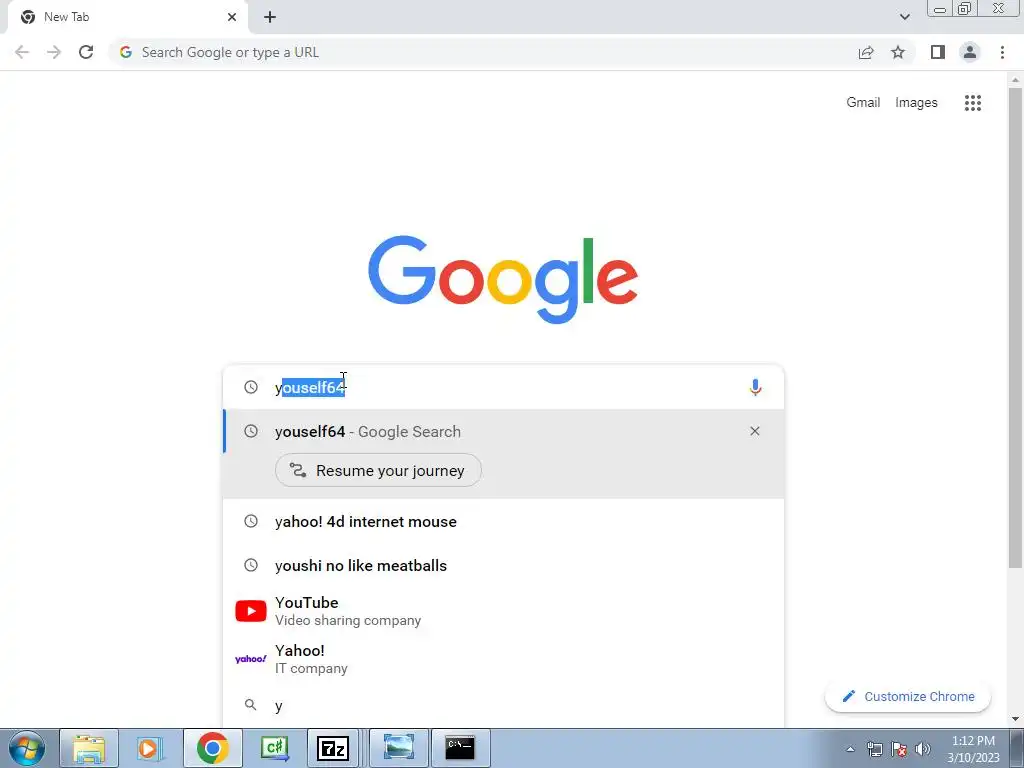The height and width of the screenshot is (768, 1024).
Task: Open Chrome's three-dot menu
Action: point(1002,52)
